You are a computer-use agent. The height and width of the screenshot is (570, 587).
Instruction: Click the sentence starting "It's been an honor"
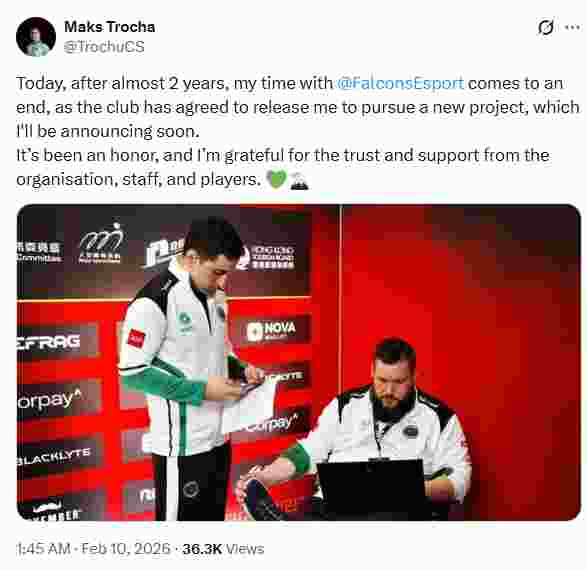pyautogui.click(x=283, y=167)
